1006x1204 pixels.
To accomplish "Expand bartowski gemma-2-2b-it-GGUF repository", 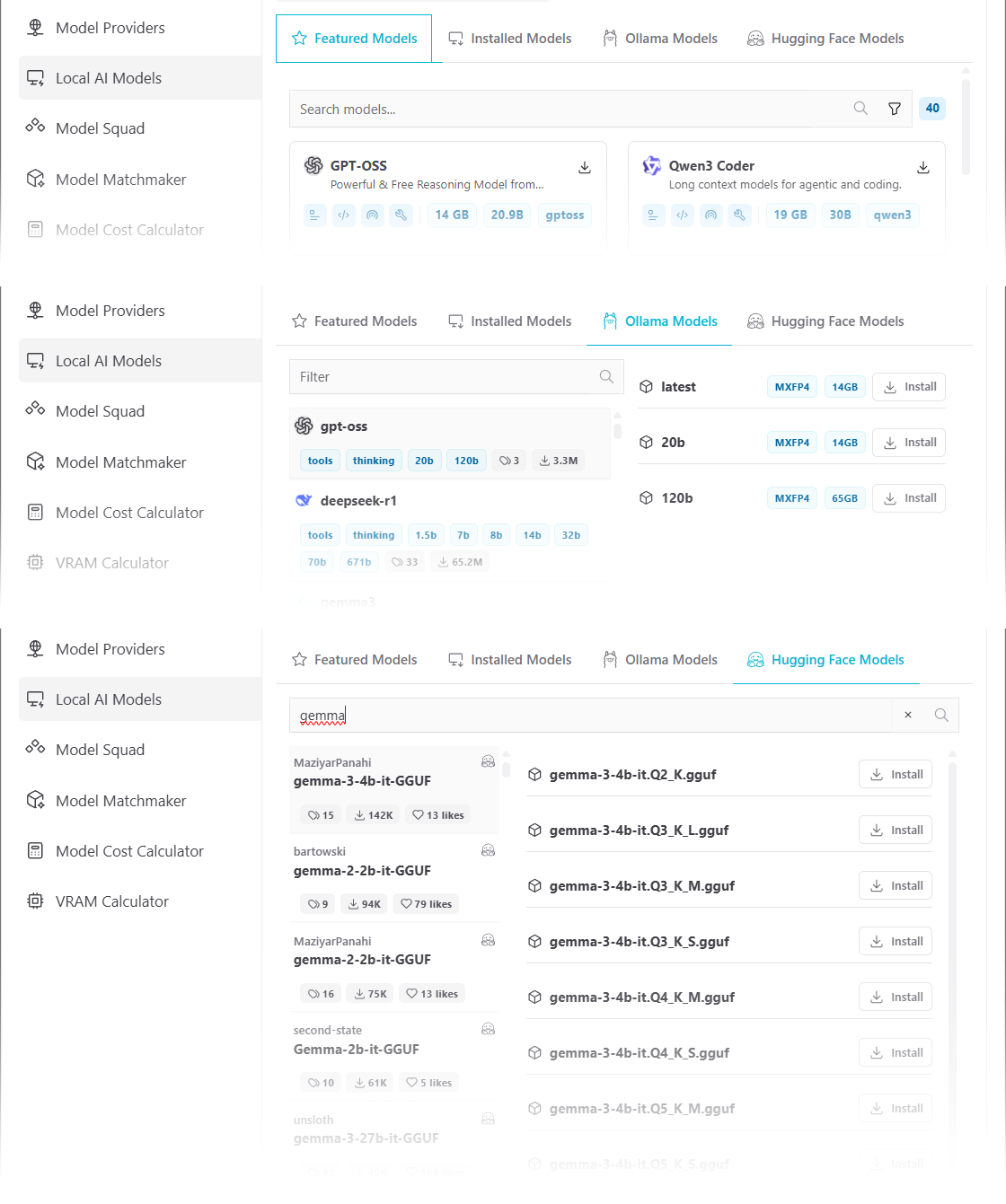I will coord(362,871).
